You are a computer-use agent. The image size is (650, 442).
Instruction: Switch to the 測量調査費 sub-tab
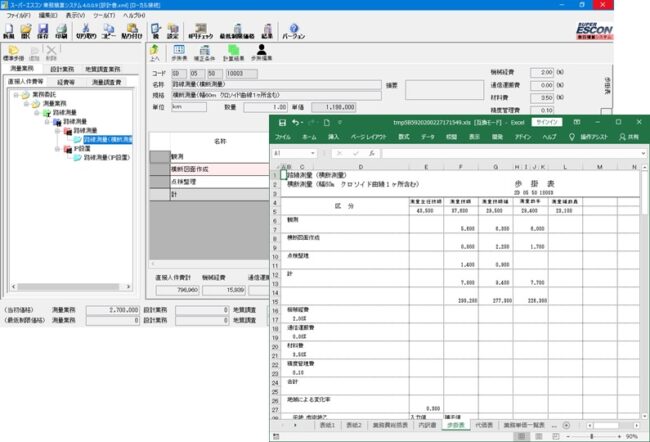(107, 82)
